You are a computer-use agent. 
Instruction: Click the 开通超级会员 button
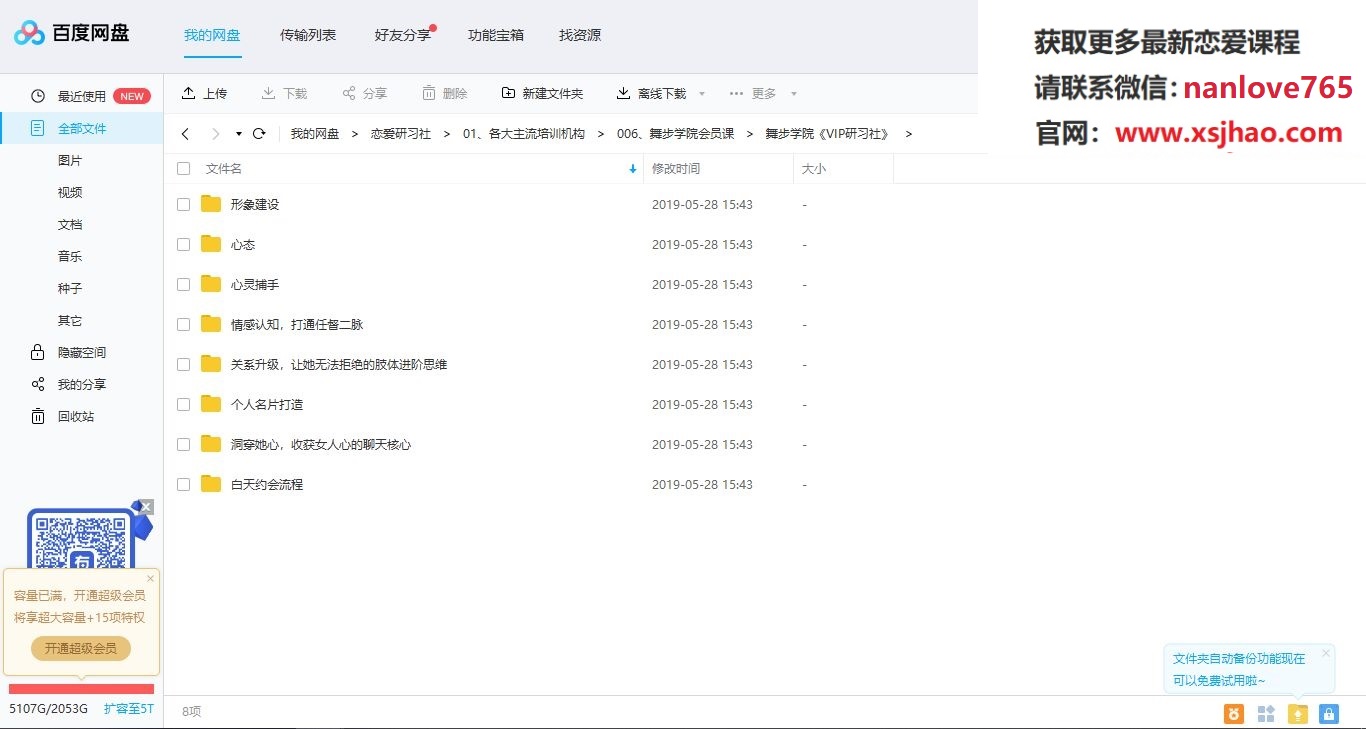[x=81, y=648]
